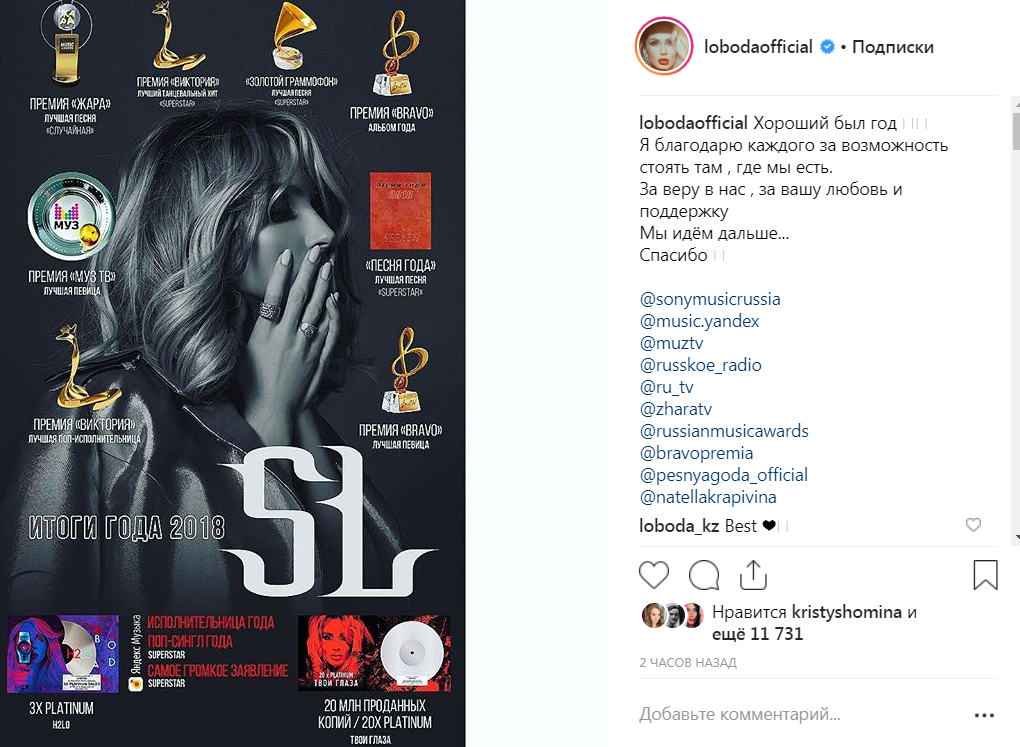The width and height of the screenshot is (1020, 747).
Task: Click the verified badge next to lobodaofficial
Action: 827,47
